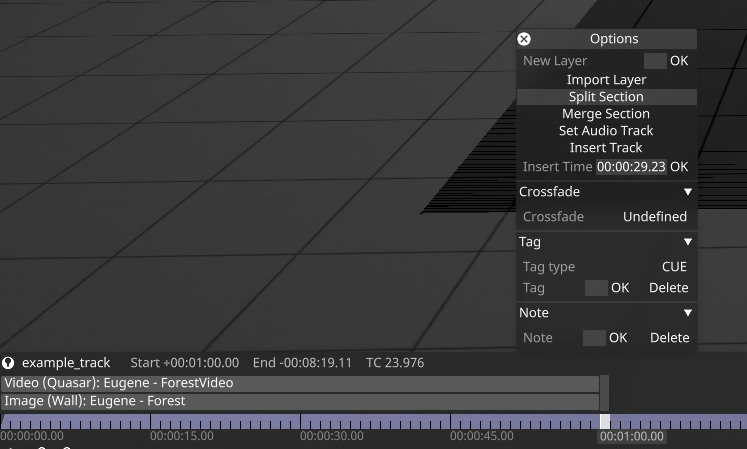The height and width of the screenshot is (449, 747).
Task: Open the Crossfade Undefined dropdown
Action: (x=655, y=217)
